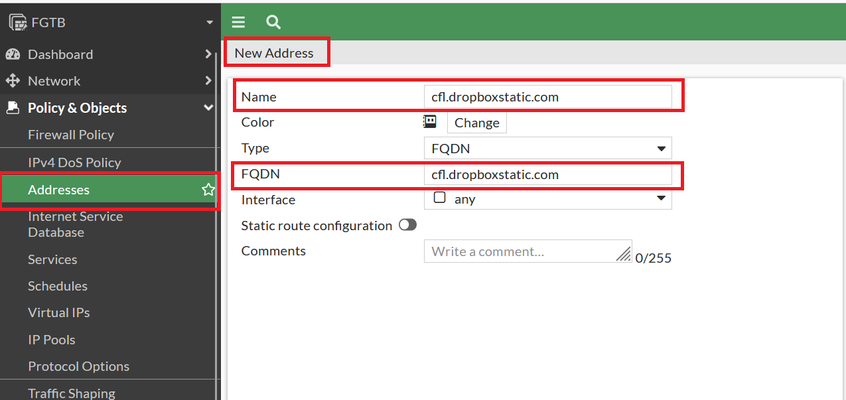Open the FGTB VDOM selector dropdown
This screenshot has height=400, width=846.
(x=210, y=23)
